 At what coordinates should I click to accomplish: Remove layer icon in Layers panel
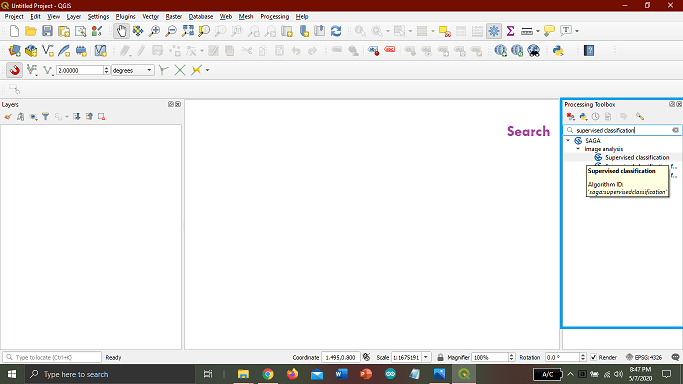(101, 117)
